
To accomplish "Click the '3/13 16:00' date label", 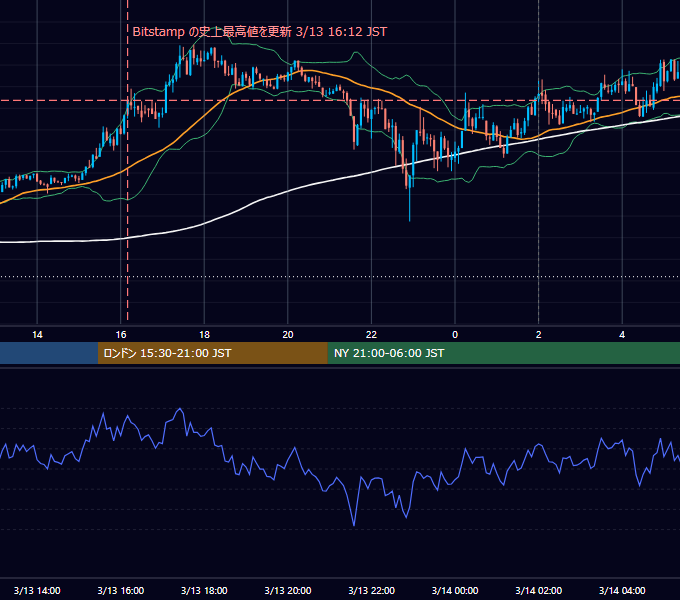I will [x=121, y=590].
